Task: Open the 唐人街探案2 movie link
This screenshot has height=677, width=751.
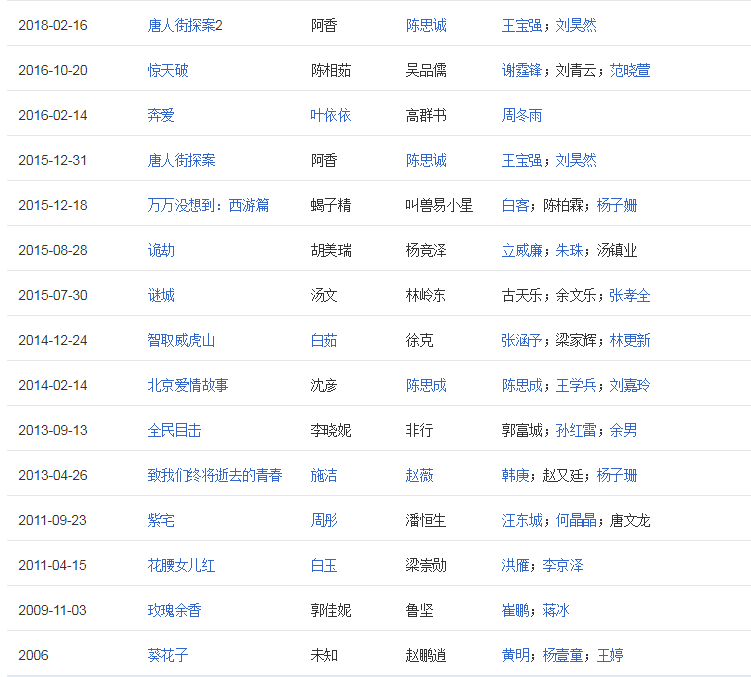Action: 185,25
